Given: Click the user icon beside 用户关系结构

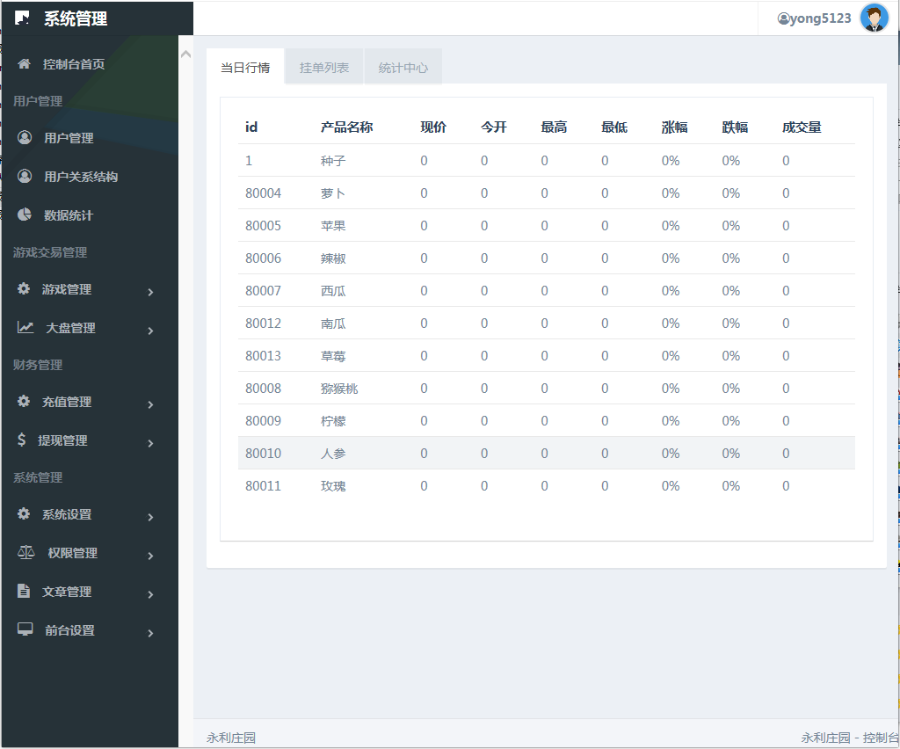Looking at the screenshot, I should 25,176.
